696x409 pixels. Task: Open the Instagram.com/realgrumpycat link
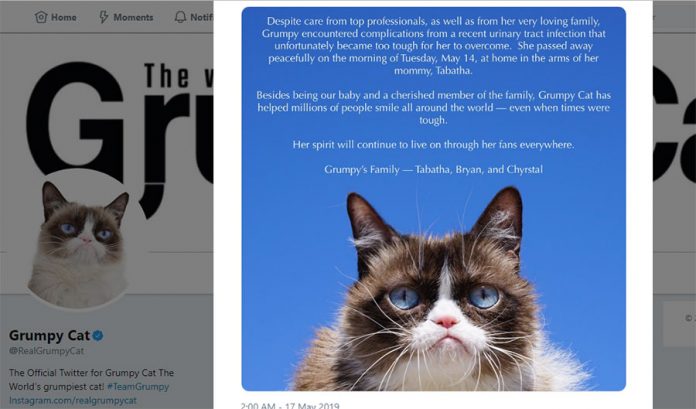pos(73,401)
